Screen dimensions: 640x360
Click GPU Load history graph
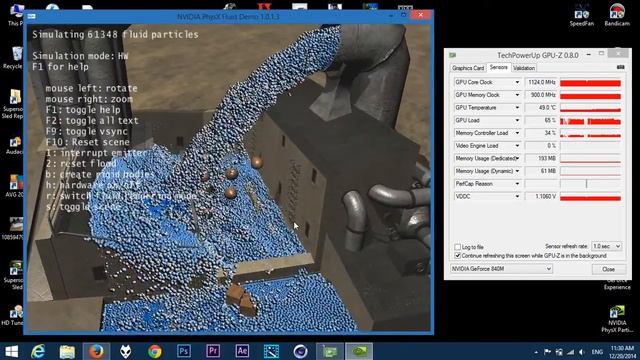pyautogui.click(x=590, y=120)
